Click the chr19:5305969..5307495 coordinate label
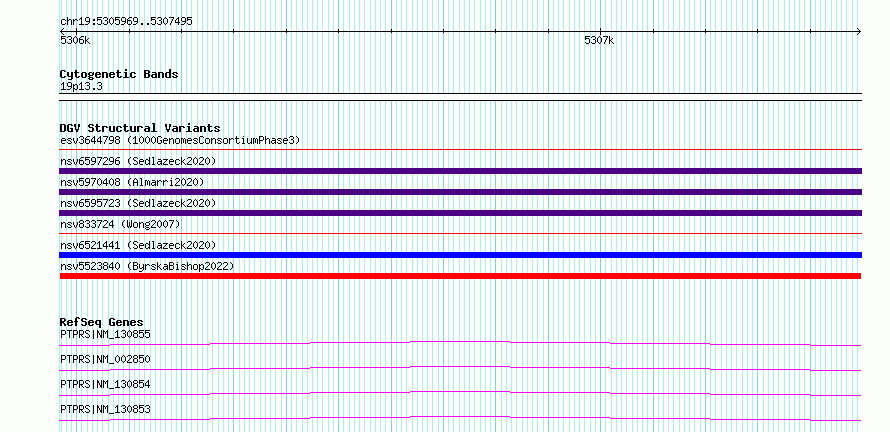 126,22
